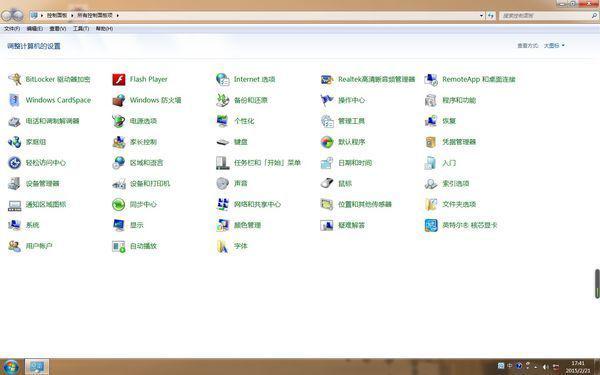The width and height of the screenshot is (600, 375).
Task: Click the 通知区域图标 link text
Action: pyautogui.click(x=46, y=204)
